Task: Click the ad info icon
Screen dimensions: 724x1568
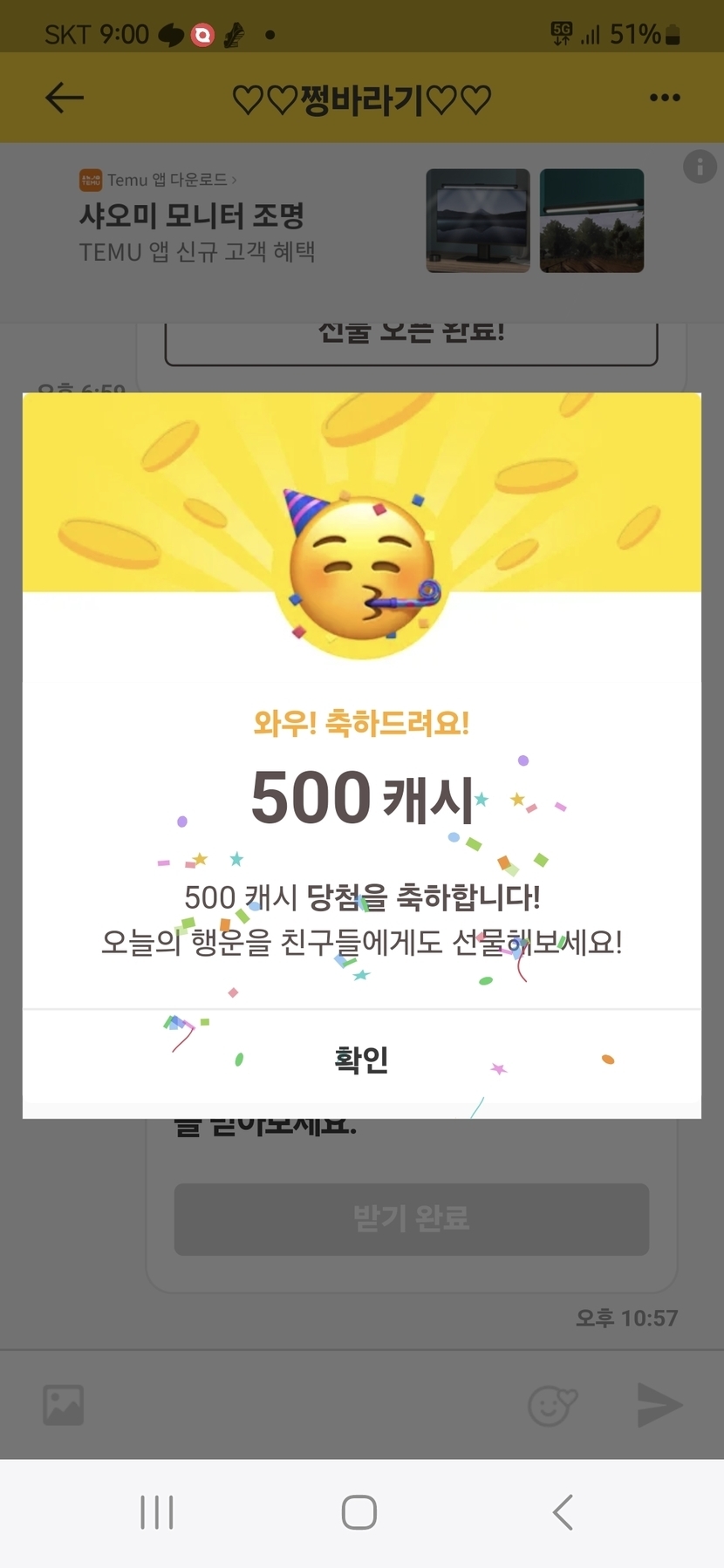Action: 700,166
